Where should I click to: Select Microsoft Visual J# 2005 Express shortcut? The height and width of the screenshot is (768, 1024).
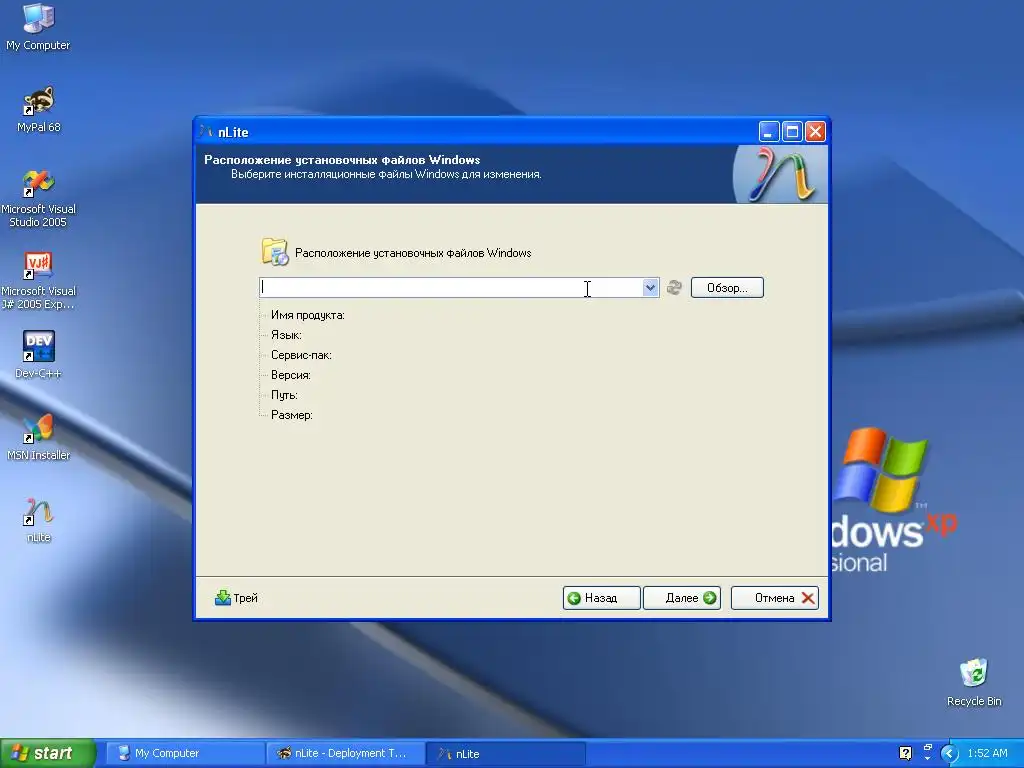pyautogui.click(x=38, y=281)
